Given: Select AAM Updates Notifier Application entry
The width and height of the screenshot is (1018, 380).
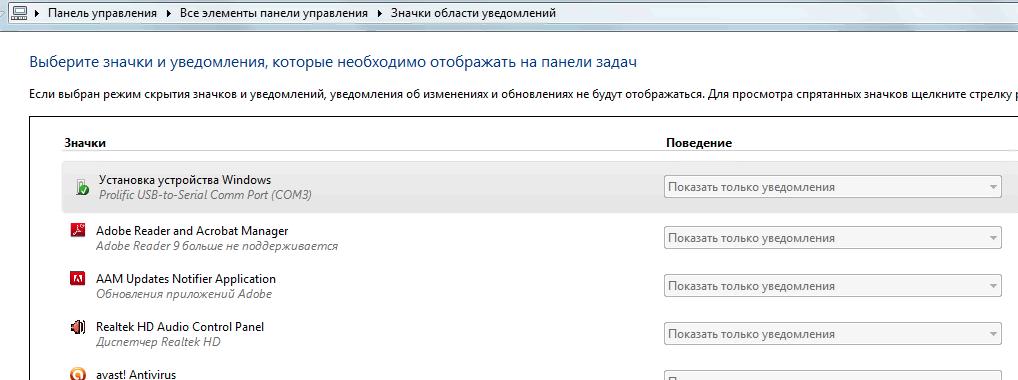Looking at the screenshot, I should coord(186,279).
